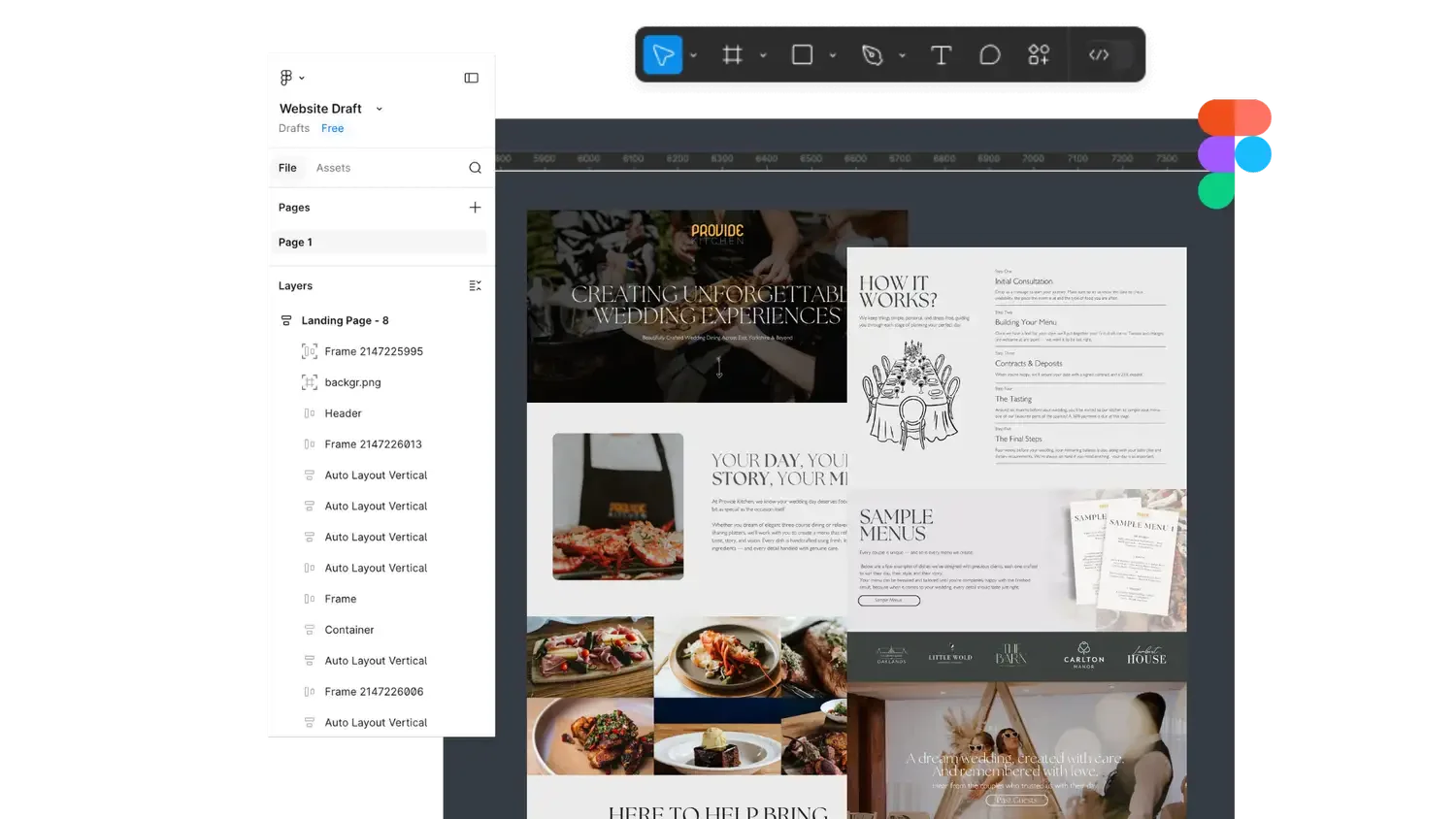Select the Frame tool
This screenshot has height=819, width=1456.
(x=733, y=55)
